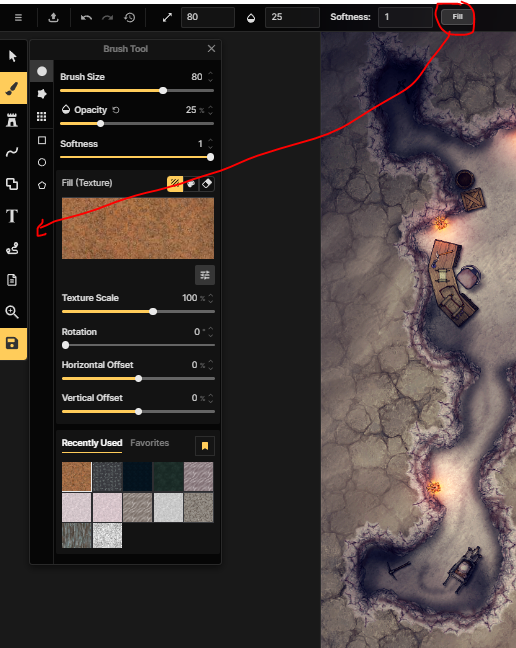Click the Opacity slider handle
The width and height of the screenshot is (516, 648).
pos(100,124)
